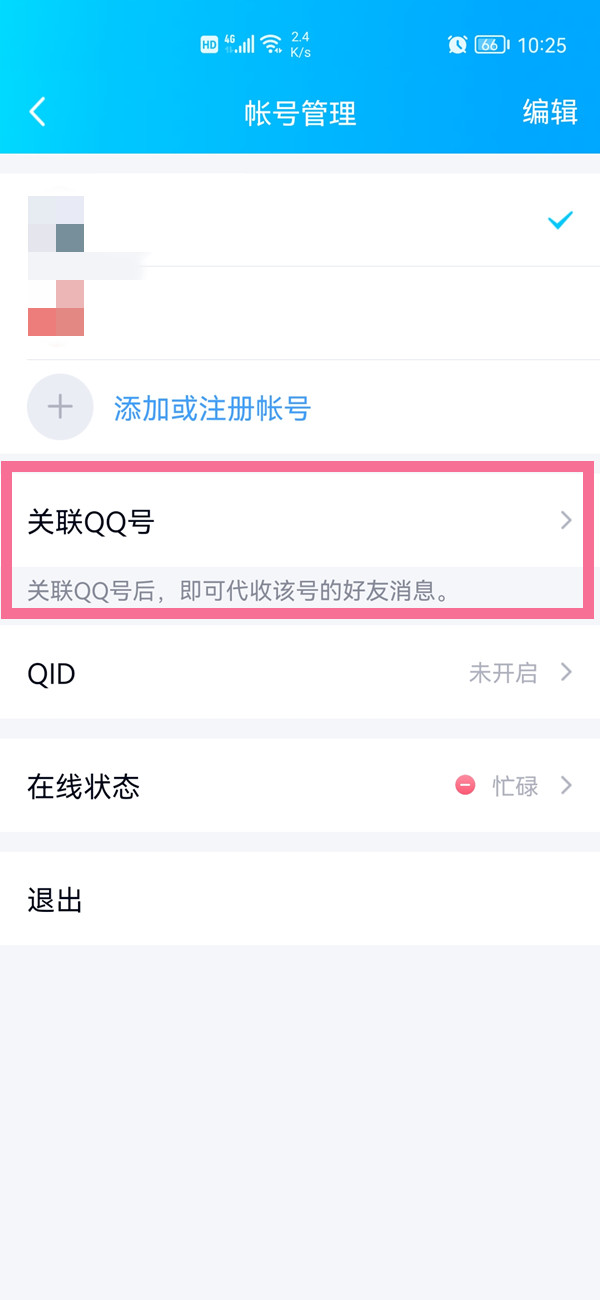
Task: Tap the blue checkmark on current account
Action: tap(560, 220)
